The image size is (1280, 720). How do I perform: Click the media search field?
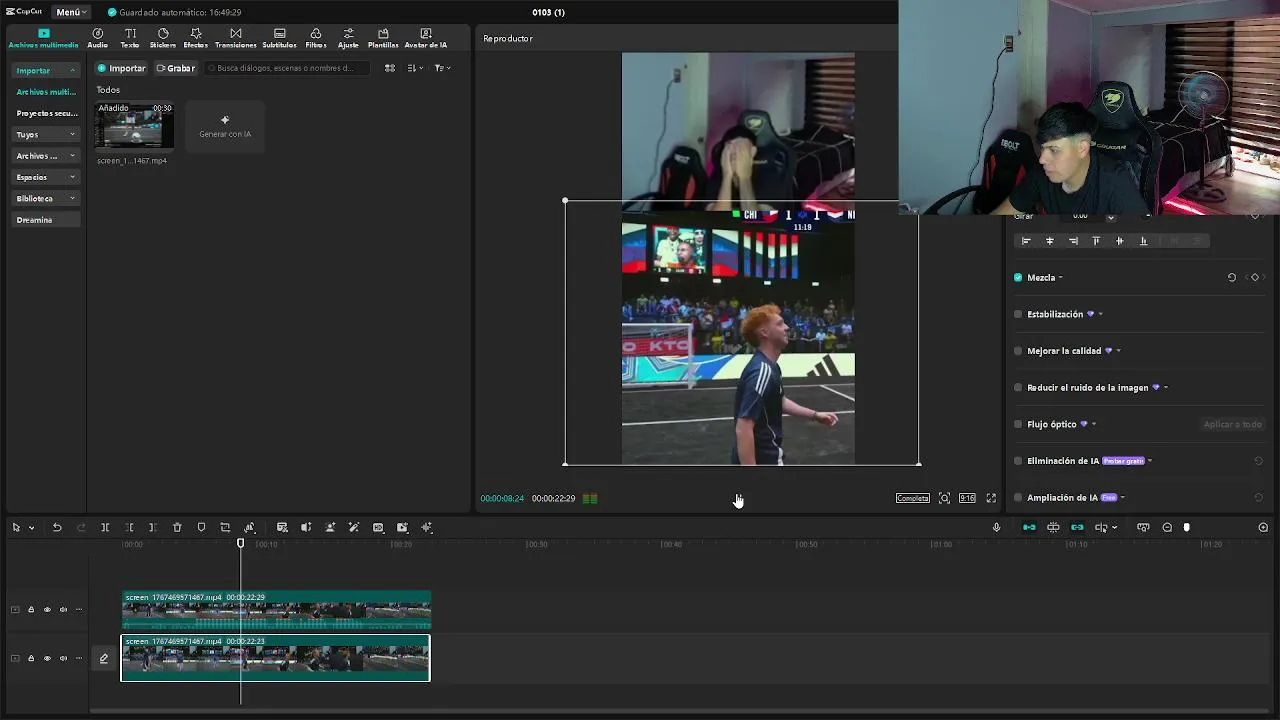(x=286, y=68)
